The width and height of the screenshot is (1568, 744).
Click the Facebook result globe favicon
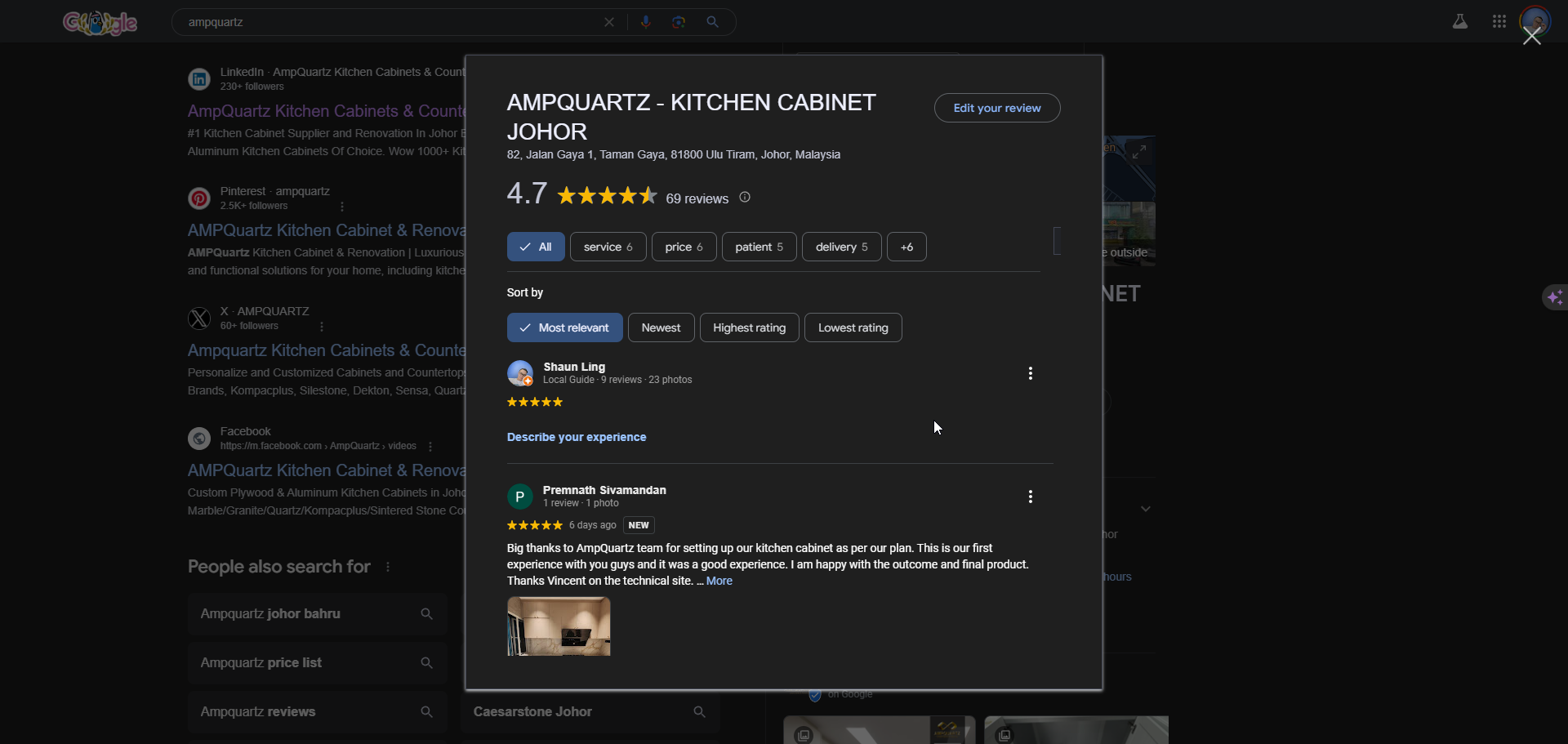199,439
